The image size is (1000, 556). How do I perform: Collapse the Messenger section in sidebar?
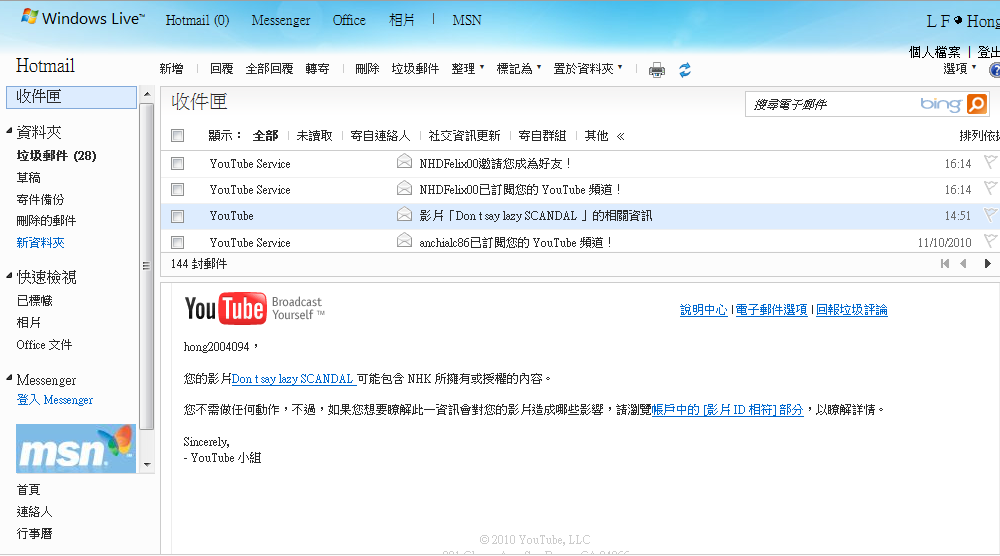pyautogui.click(x=9, y=379)
